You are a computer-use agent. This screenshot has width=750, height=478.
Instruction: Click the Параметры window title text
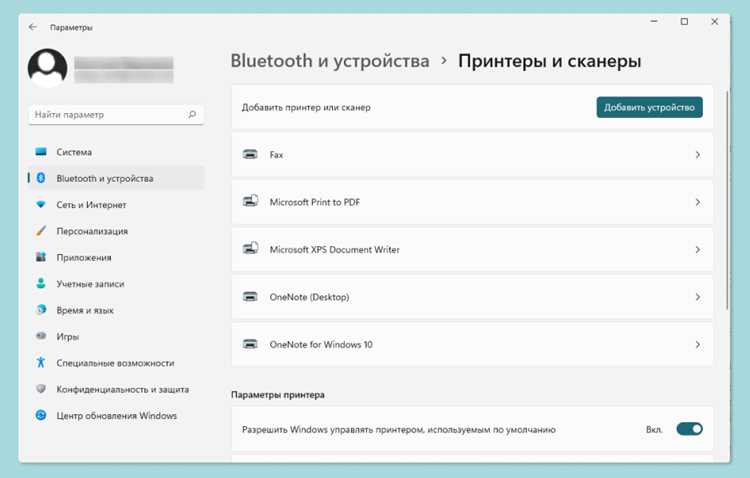(x=71, y=27)
